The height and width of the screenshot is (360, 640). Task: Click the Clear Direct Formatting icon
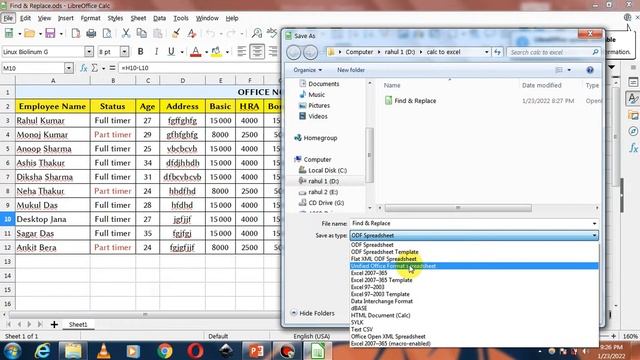coord(192,33)
